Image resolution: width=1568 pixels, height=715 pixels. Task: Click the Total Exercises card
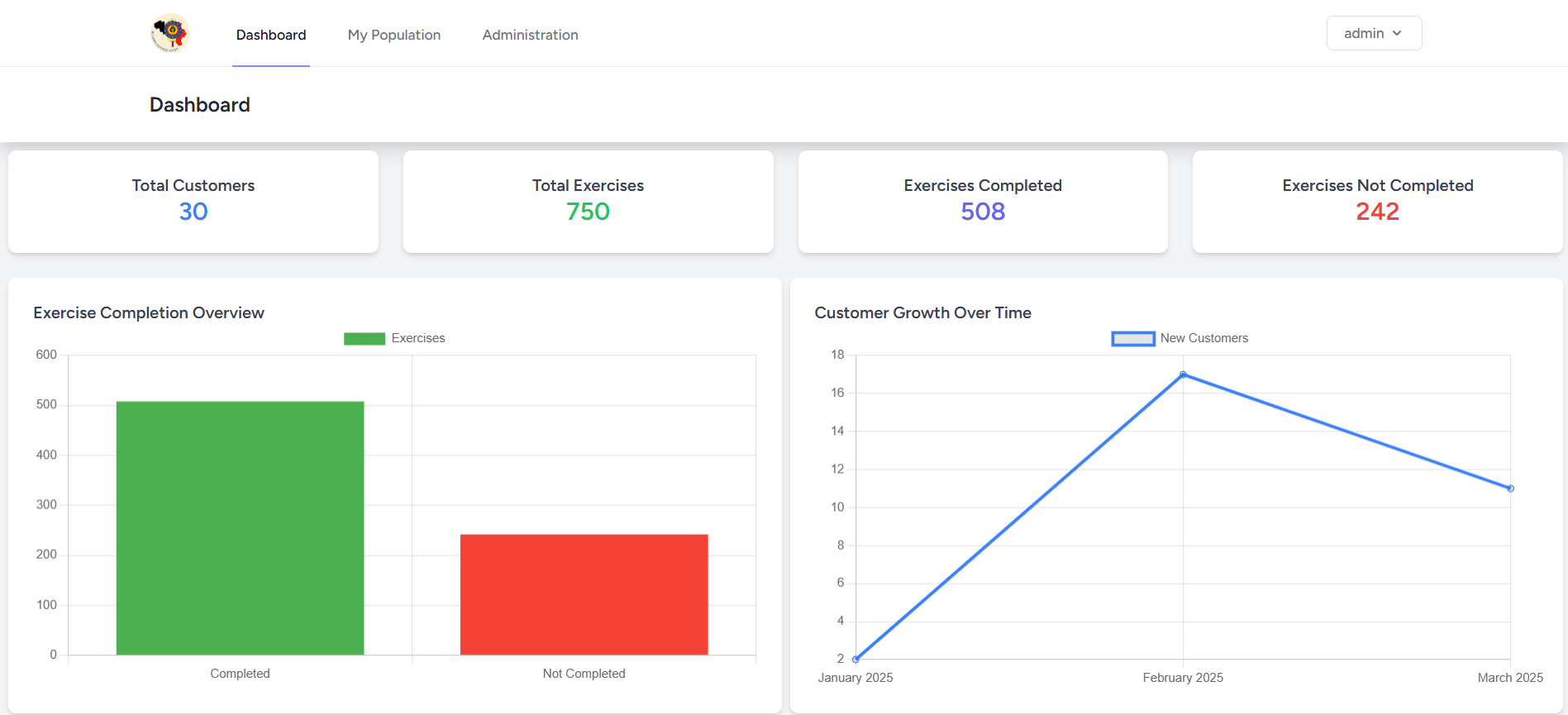coord(588,201)
